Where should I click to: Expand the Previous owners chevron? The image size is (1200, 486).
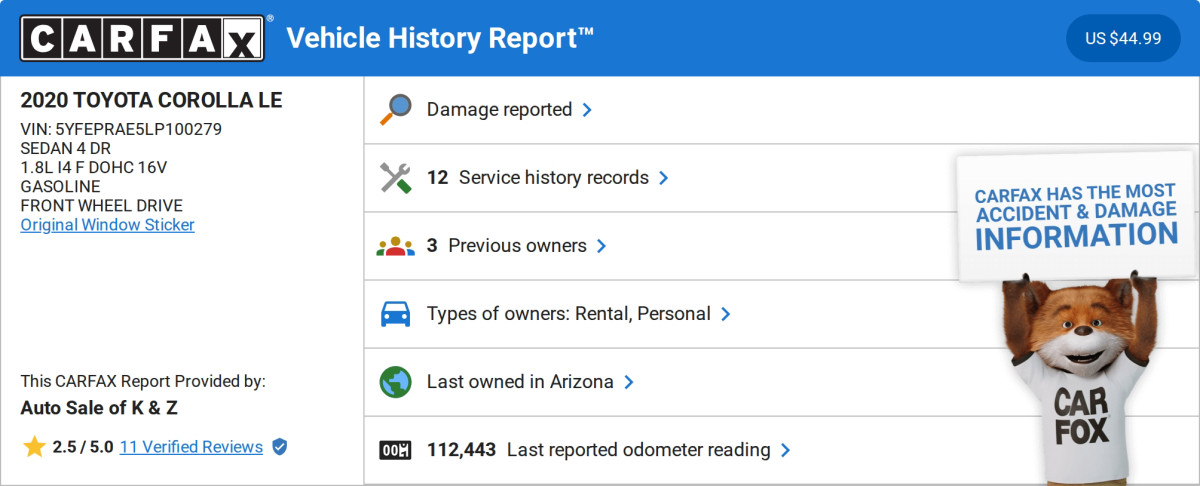pos(601,246)
